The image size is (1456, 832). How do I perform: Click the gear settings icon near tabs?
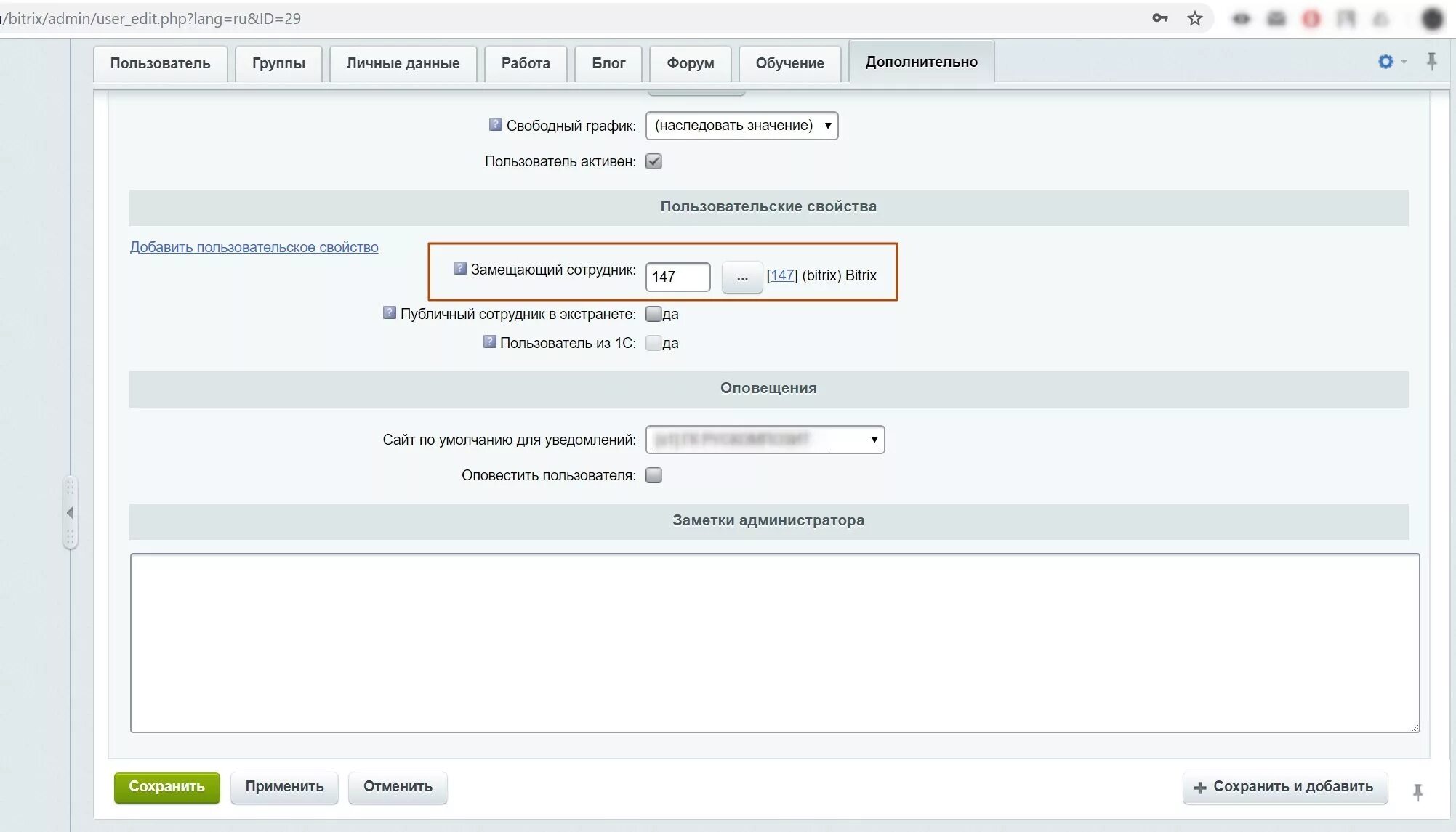click(x=1385, y=62)
